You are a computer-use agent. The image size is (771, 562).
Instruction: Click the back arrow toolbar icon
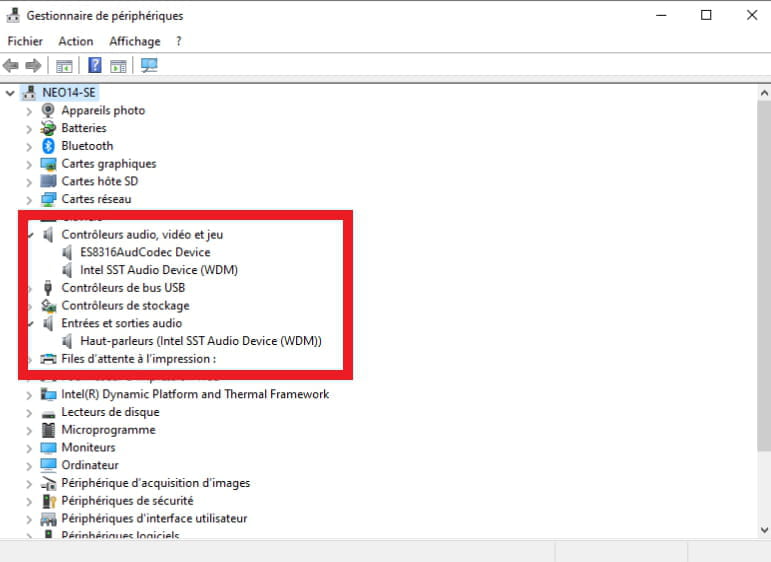tap(12, 66)
